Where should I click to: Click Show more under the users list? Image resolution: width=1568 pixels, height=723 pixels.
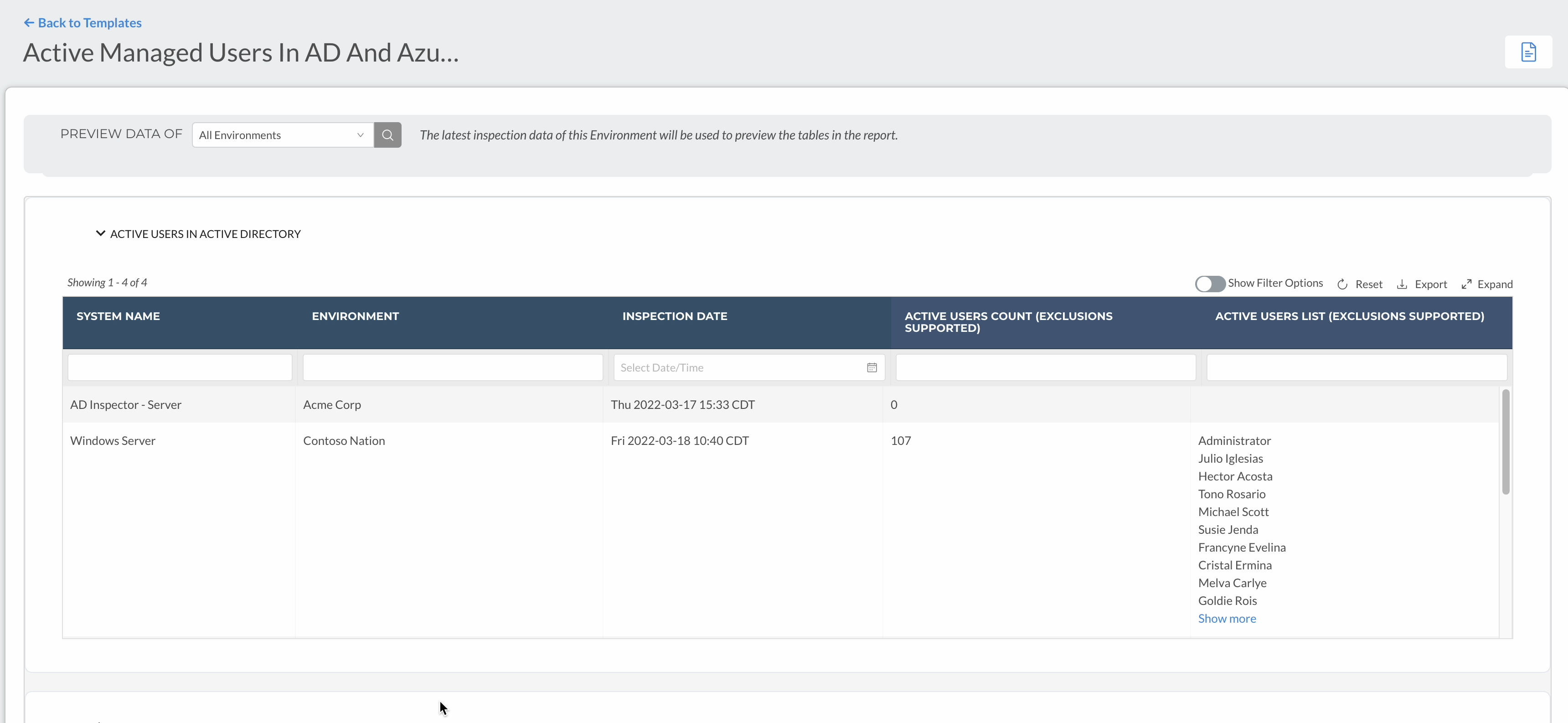(1227, 618)
